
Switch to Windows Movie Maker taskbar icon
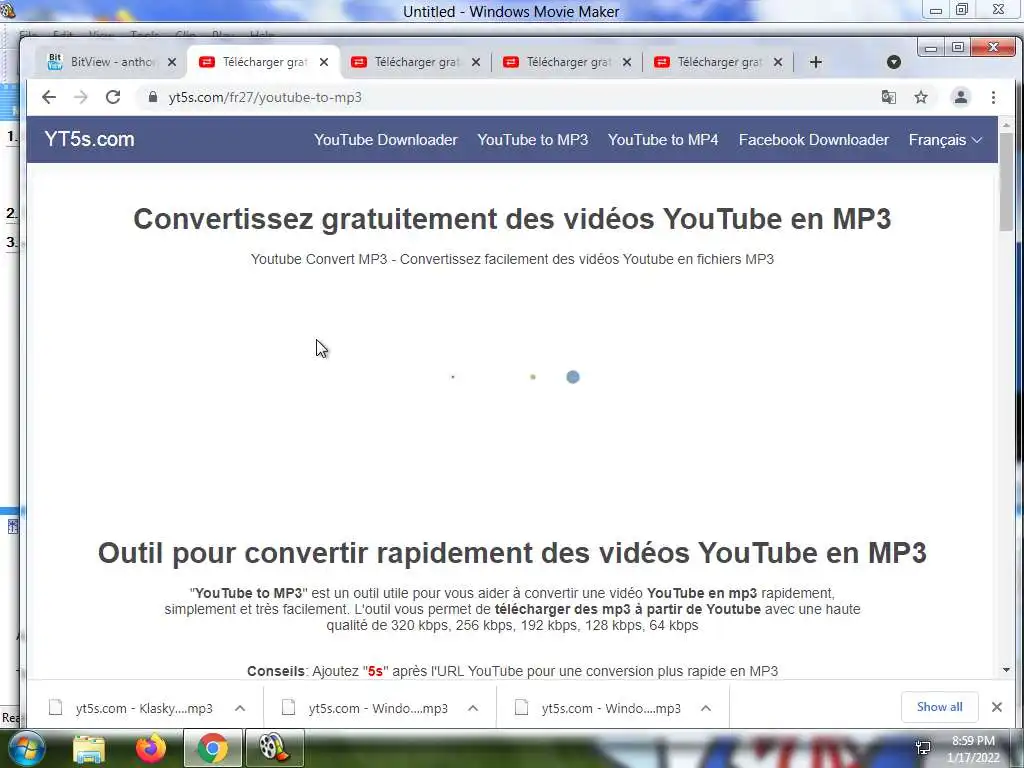pos(274,748)
